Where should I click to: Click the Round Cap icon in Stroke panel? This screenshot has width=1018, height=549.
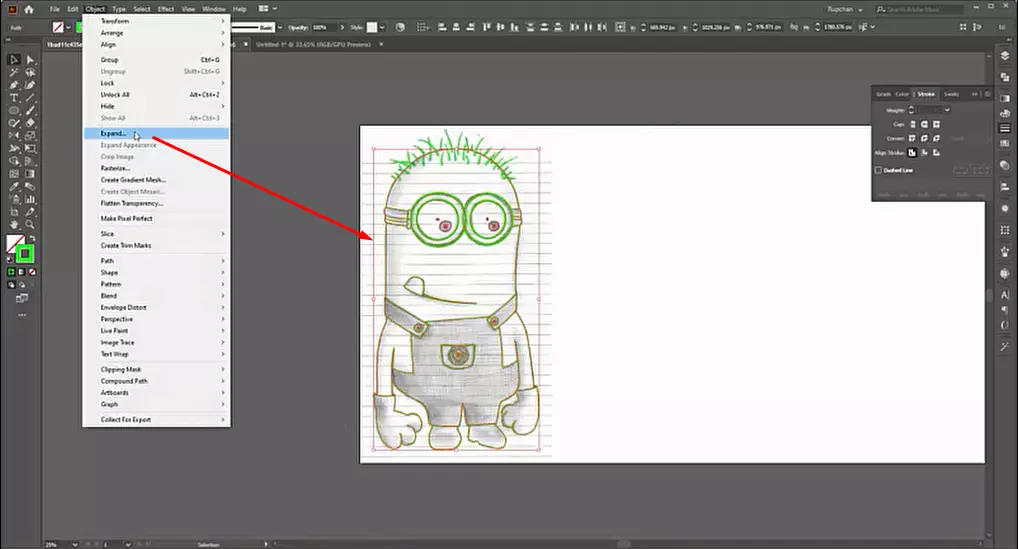tap(925, 124)
